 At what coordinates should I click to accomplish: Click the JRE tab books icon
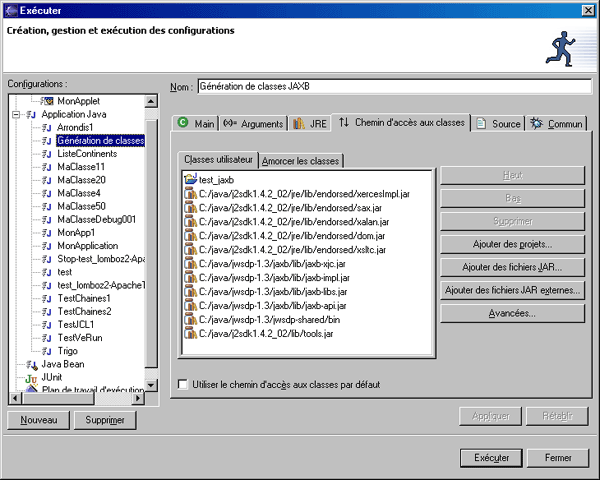(x=299, y=123)
